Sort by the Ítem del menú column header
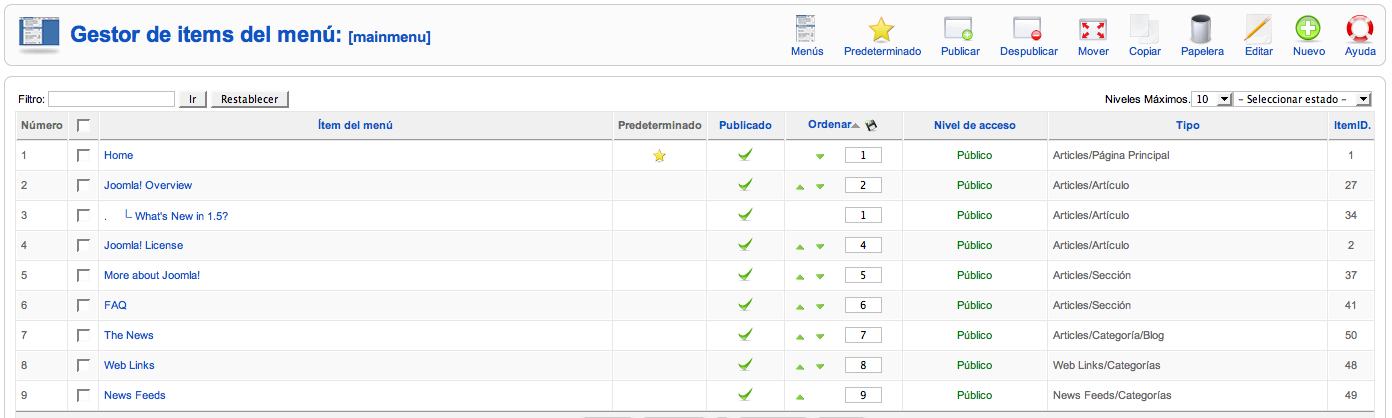This screenshot has width=1392, height=418. [354, 126]
